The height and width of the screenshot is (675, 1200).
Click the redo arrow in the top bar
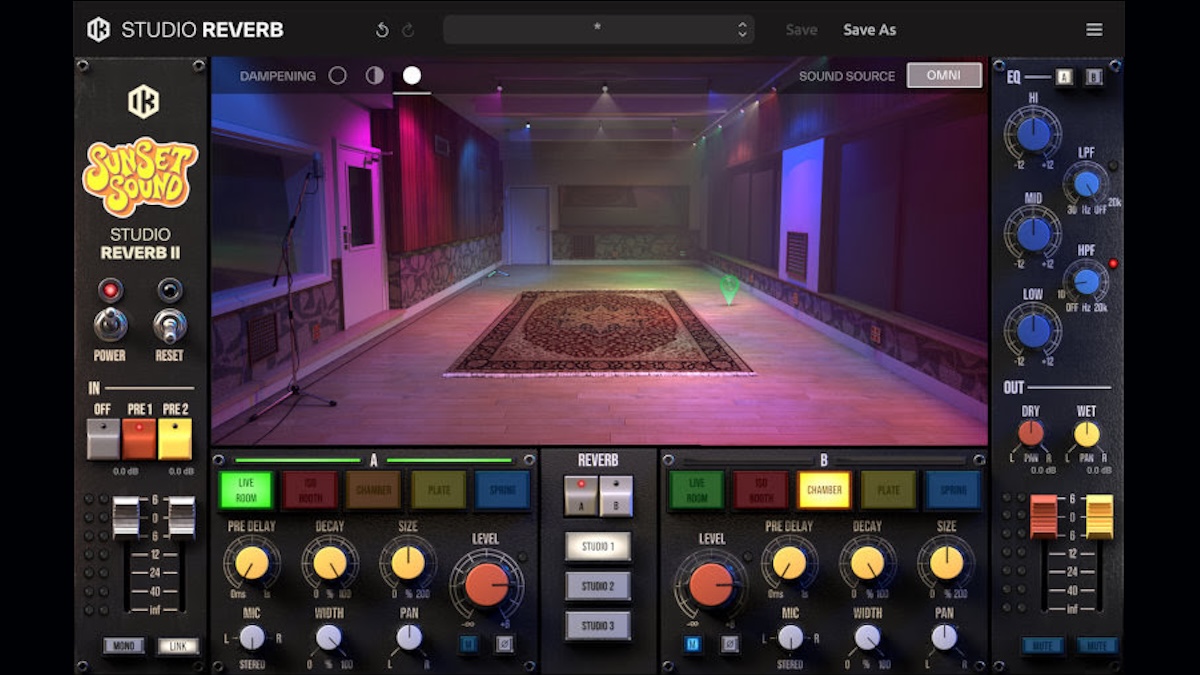[408, 30]
